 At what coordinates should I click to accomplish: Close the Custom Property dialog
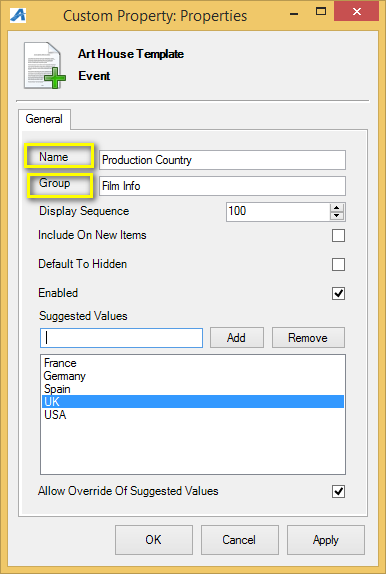tap(356, 12)
